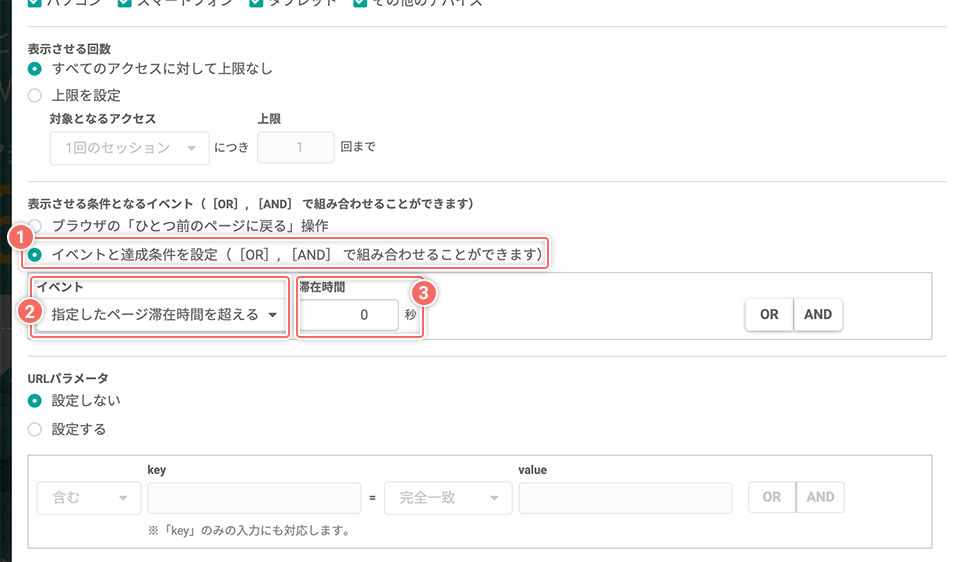The image size is (960, 562).
Task: Click the note '※「key」のみの入力にも対応します。'
Action: (250, 531)
